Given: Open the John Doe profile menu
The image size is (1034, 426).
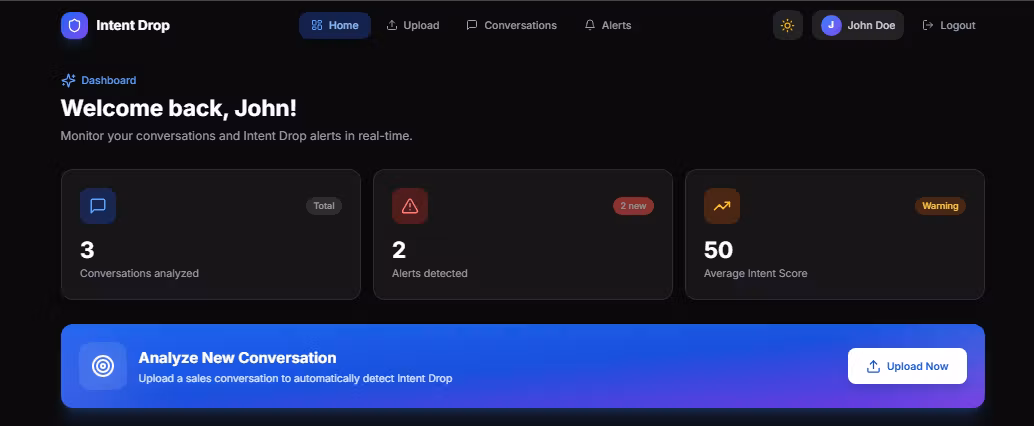Looking at the screenshot, I should 870,25.
